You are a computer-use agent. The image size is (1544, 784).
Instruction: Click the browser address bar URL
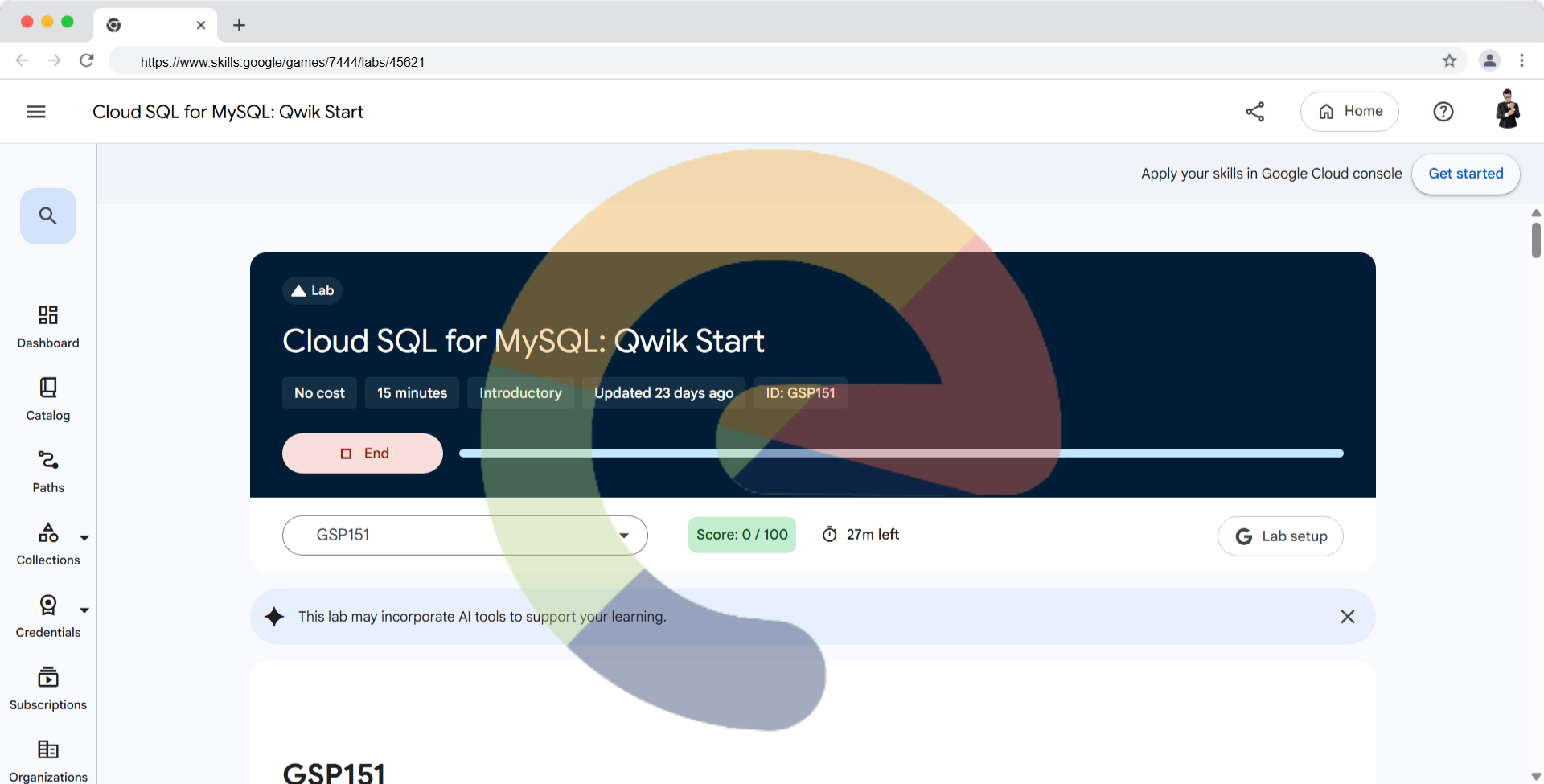click(x=282, y=62)
